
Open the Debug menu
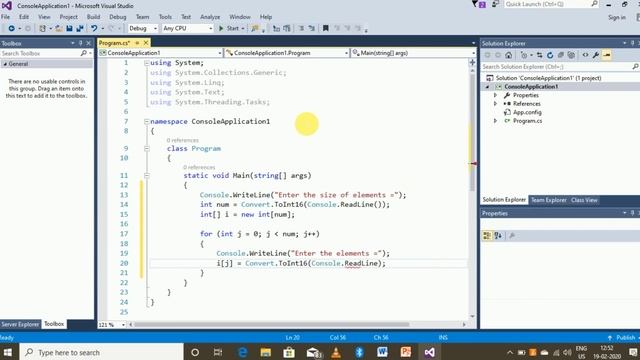tap(118, 17)
